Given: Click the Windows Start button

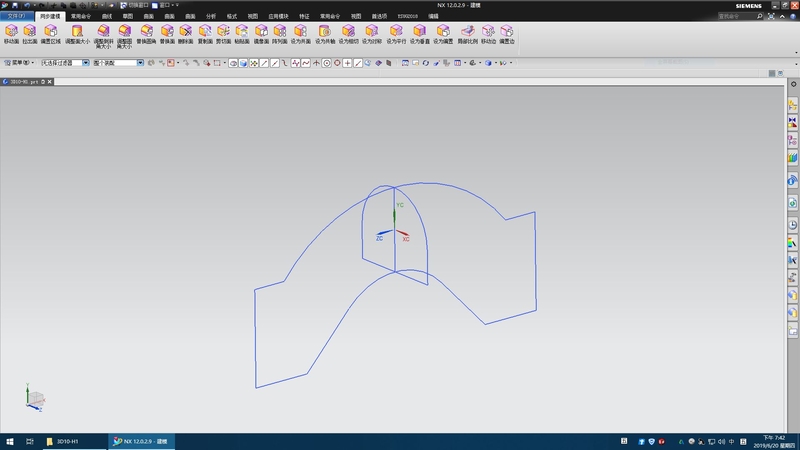Looking at the screenshot, I should [8, 441].
